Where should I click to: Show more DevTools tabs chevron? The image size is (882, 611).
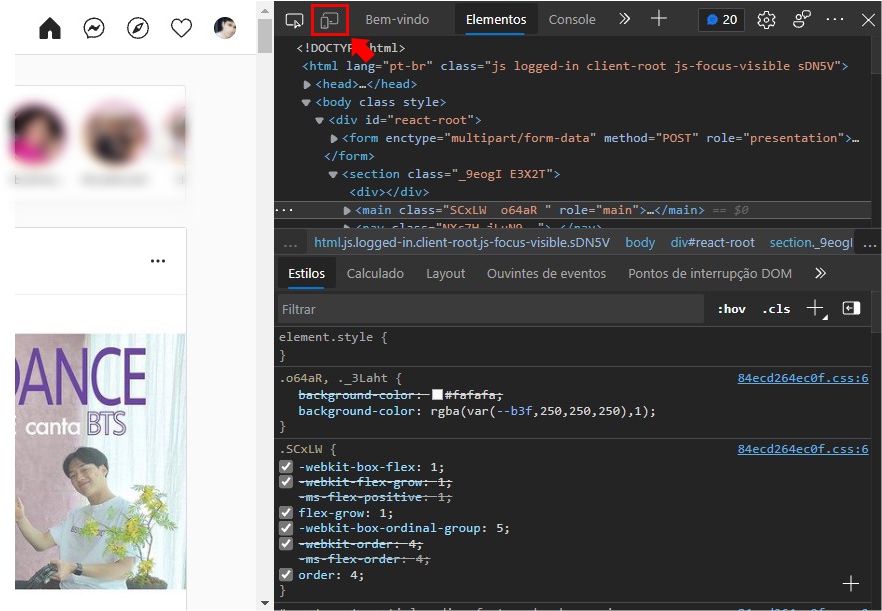(624, 19)
